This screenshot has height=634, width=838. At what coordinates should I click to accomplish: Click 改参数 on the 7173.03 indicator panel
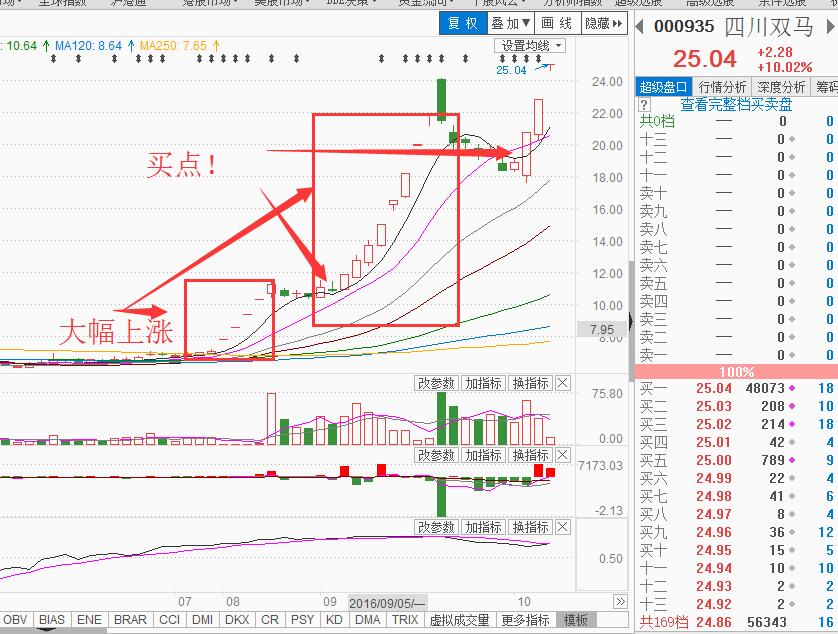point(436,455)
